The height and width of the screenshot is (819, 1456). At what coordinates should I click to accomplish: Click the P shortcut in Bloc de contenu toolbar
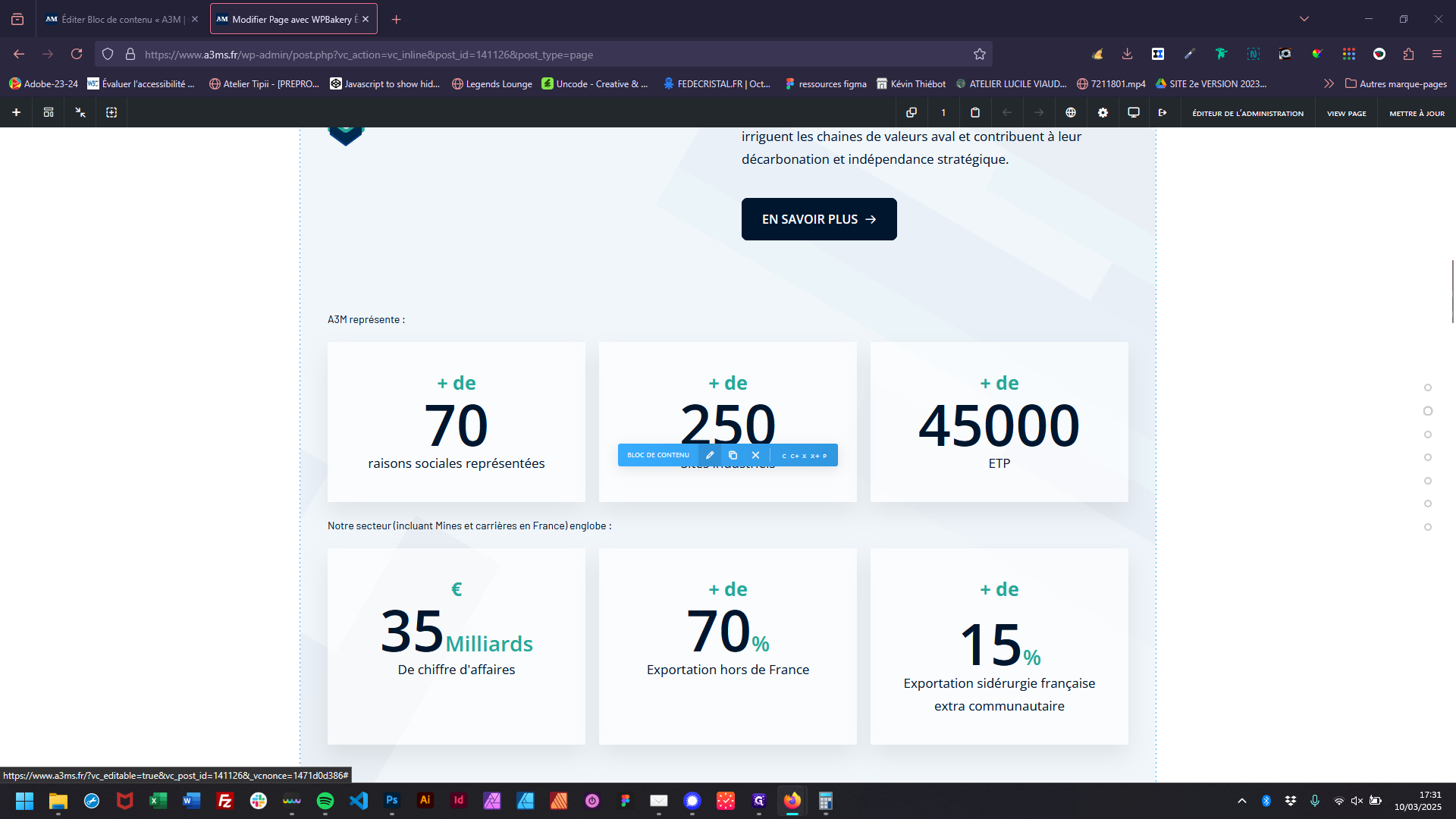(824, 456)
